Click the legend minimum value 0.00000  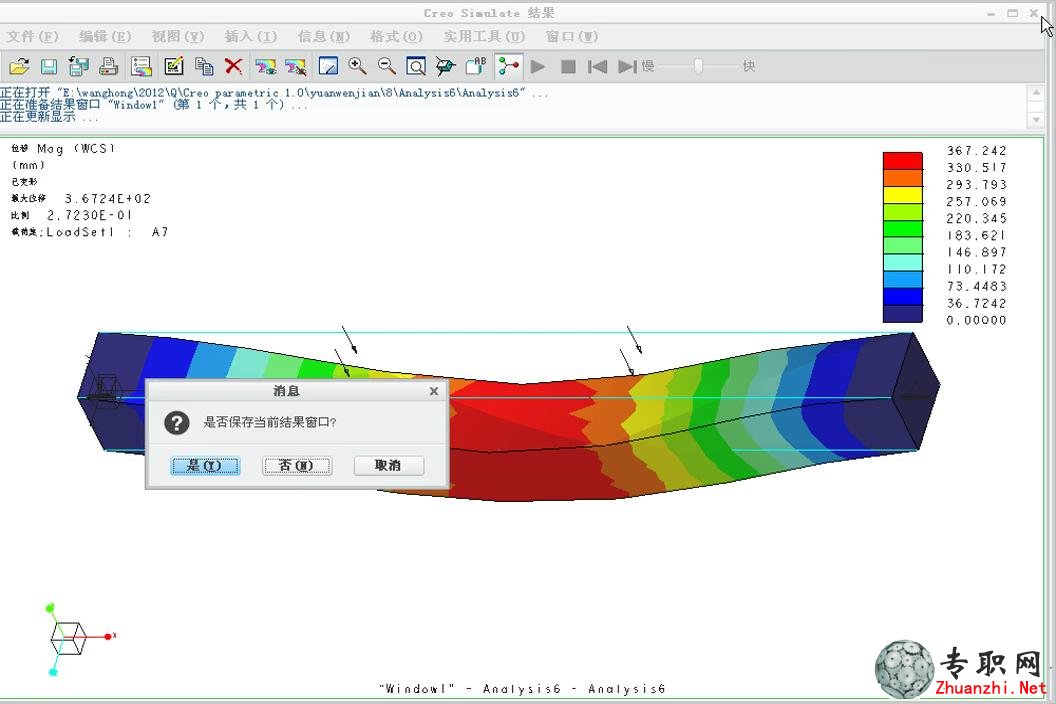977,321
